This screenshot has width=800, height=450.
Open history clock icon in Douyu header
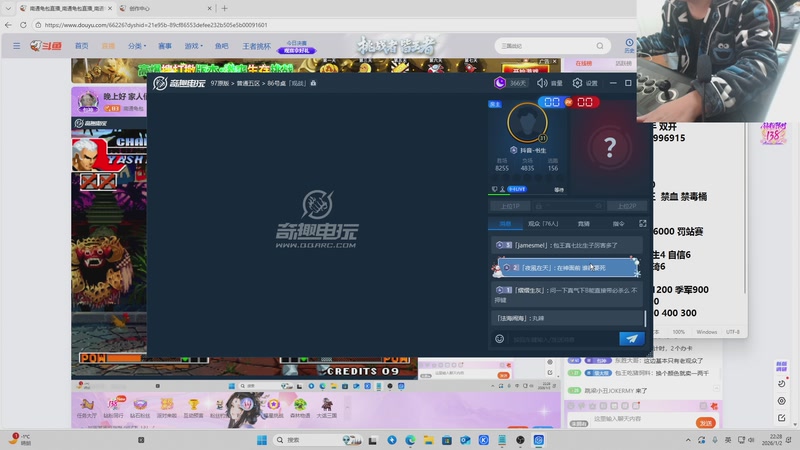[629, 45]
